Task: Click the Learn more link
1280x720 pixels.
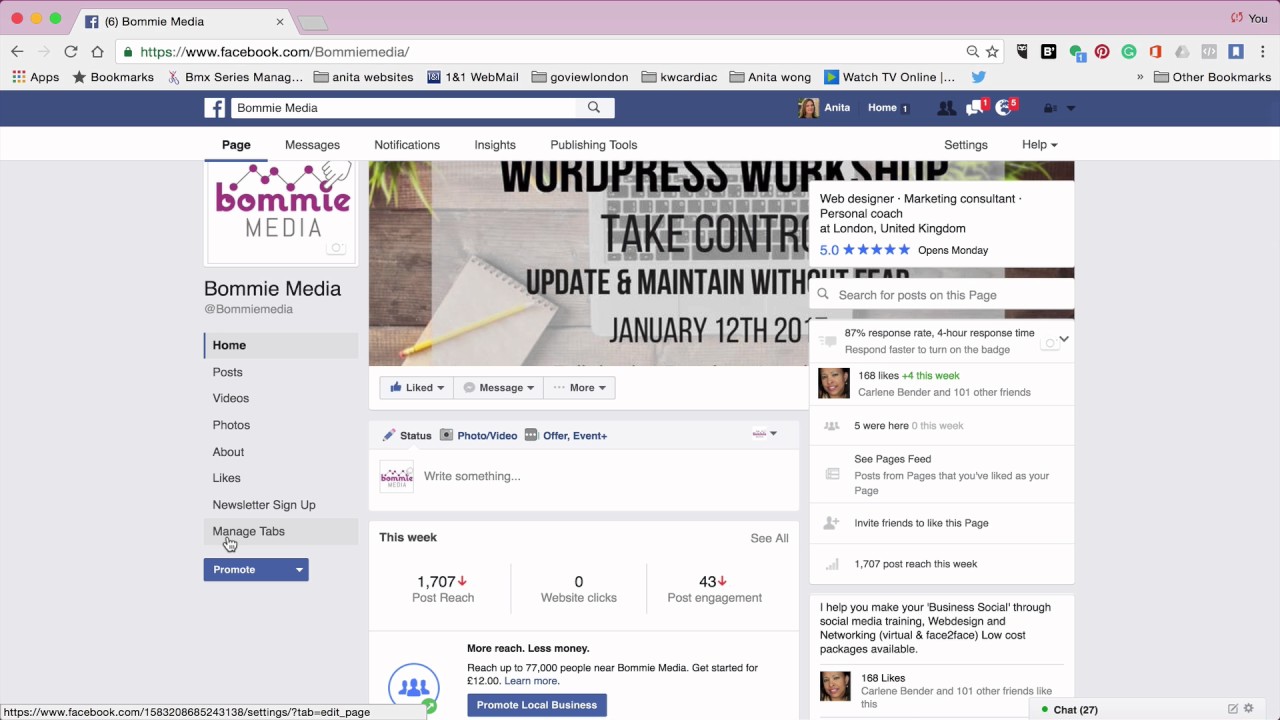Action: pyautogui.click(x=531, y=681)
